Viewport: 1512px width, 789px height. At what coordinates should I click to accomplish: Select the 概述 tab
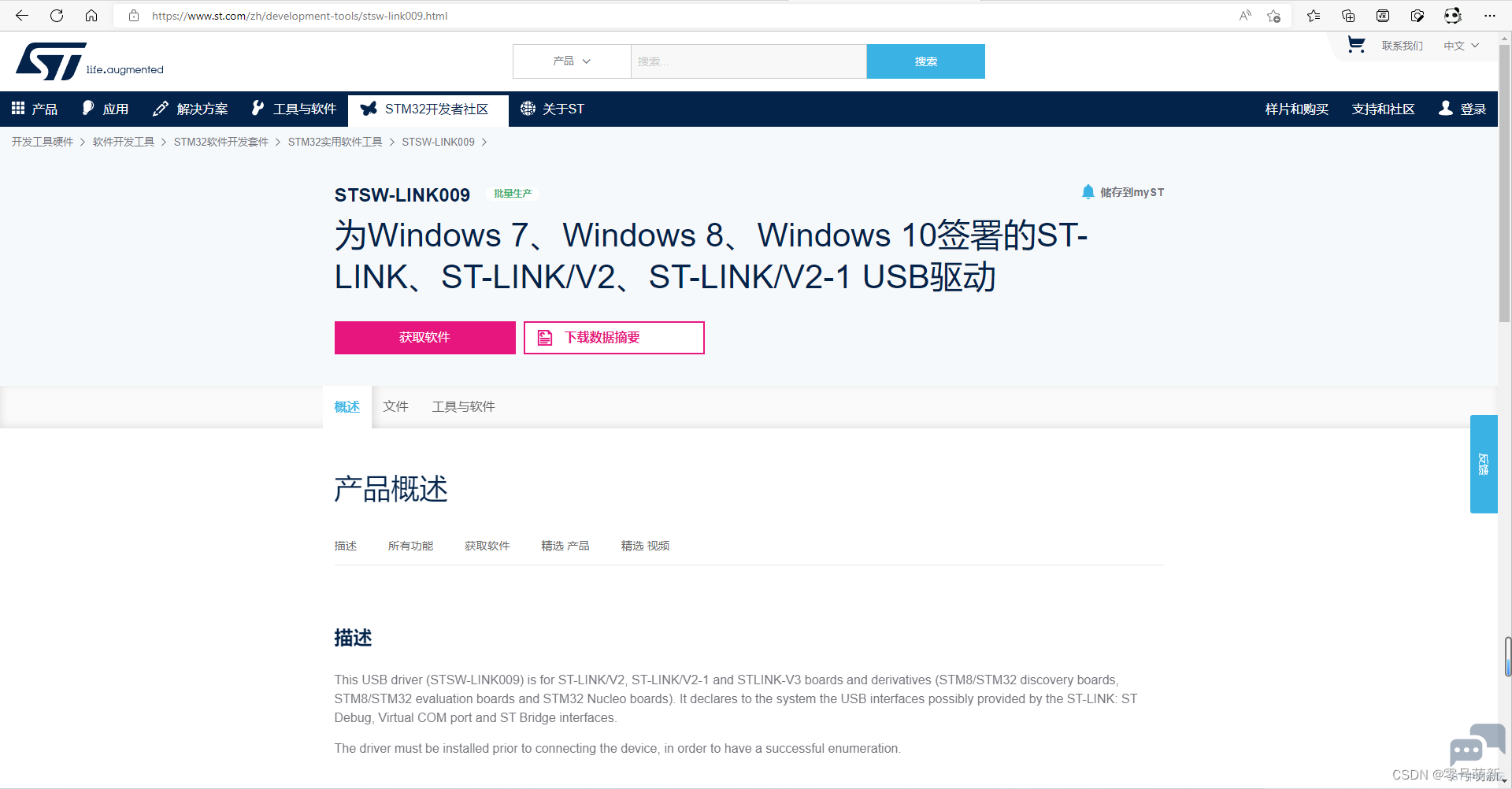347,406
